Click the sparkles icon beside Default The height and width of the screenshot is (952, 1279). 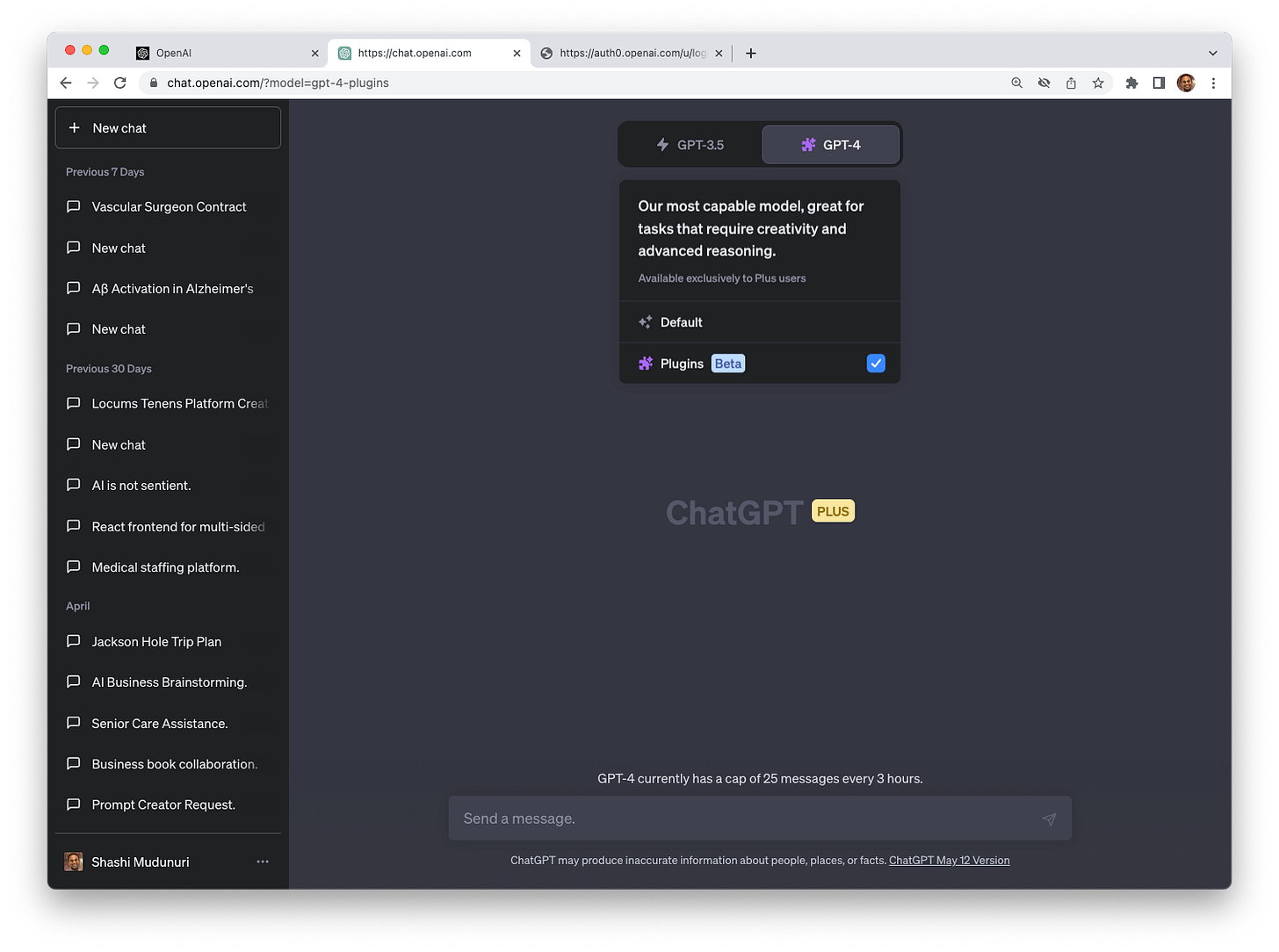(646, 321)
